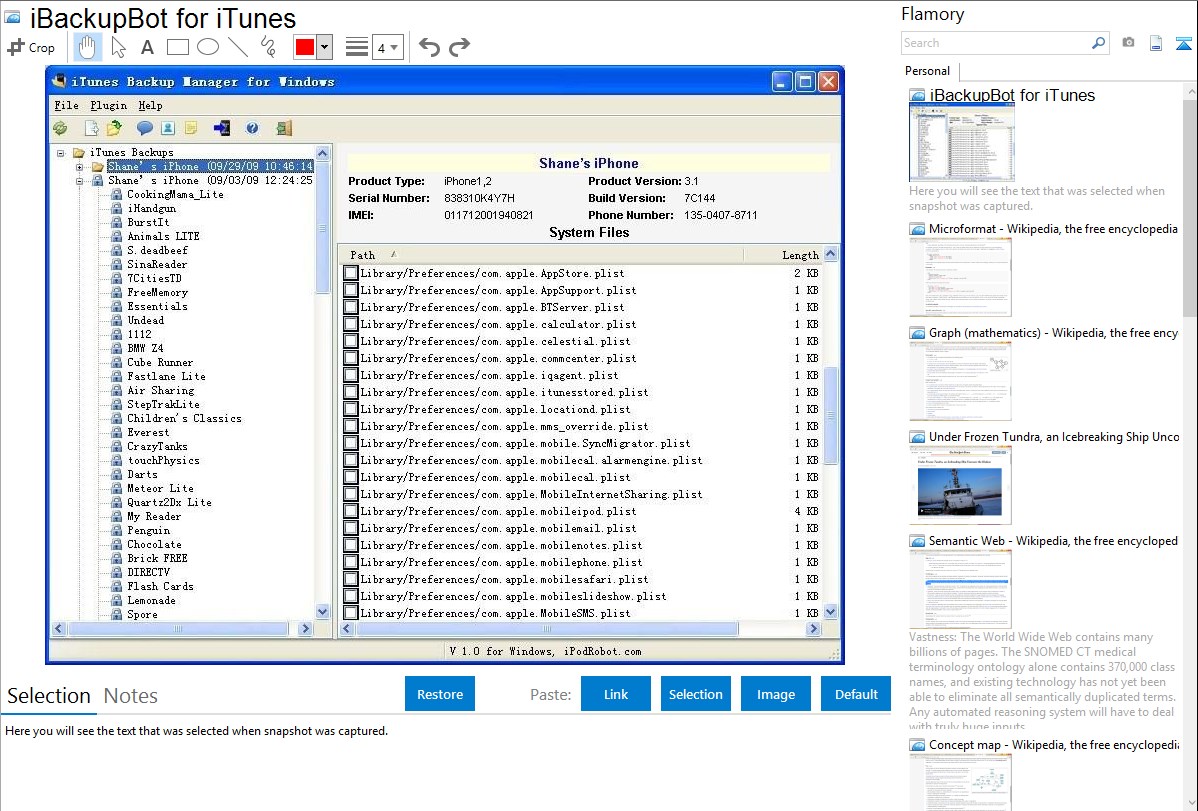Select the Crop tool
1198x811 pixels.
coord(31,47)
